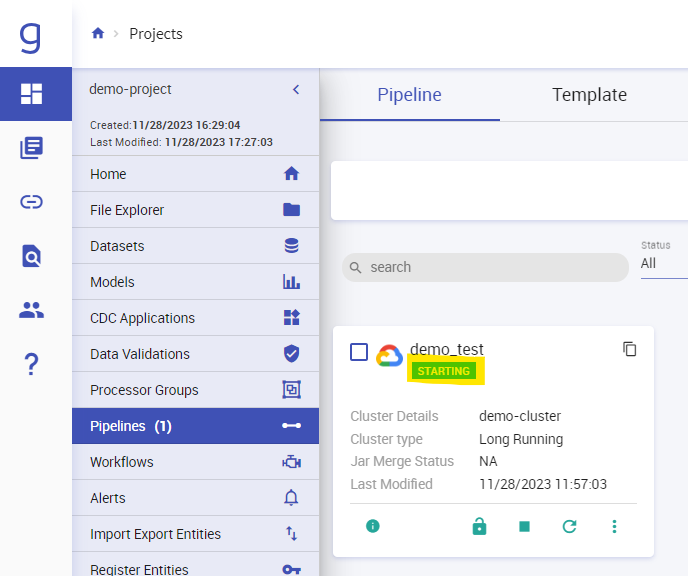Screen dimensions: 688x576
Task: Select the Pipeline tab
Action: pyautogui.click(x=409, y=95)
